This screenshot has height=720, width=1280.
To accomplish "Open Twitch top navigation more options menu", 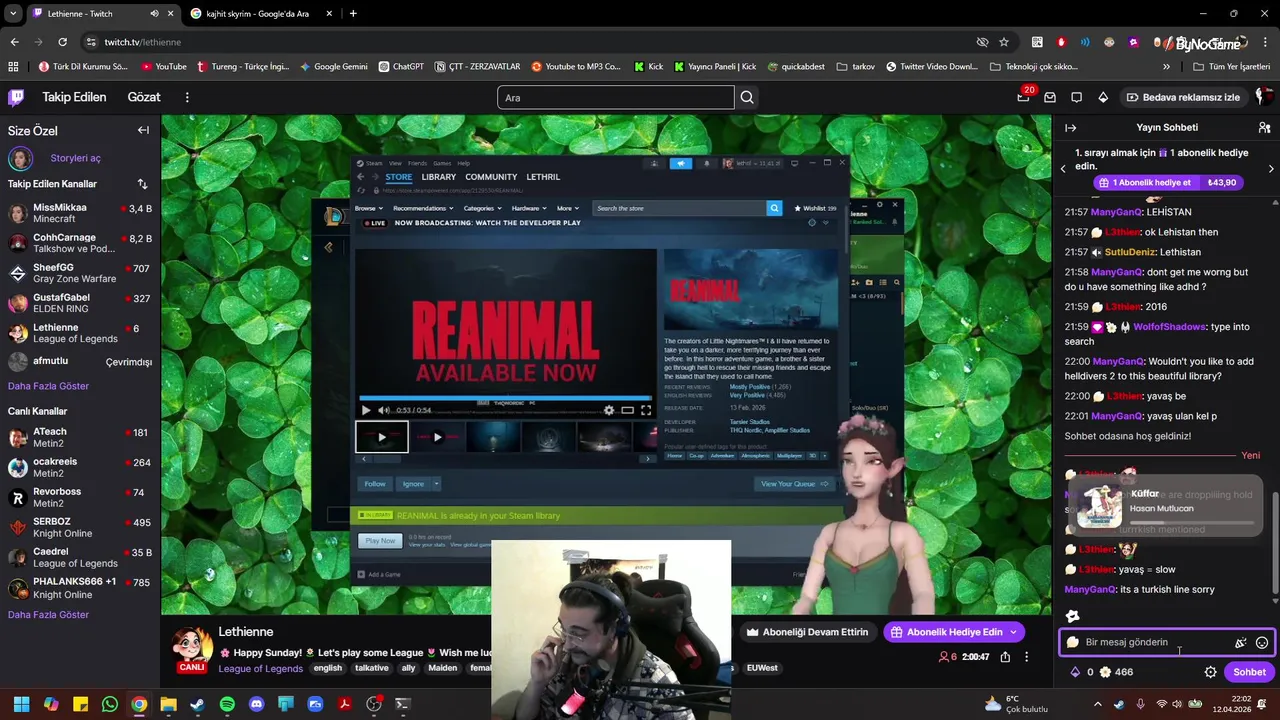I will pos(187,97).
